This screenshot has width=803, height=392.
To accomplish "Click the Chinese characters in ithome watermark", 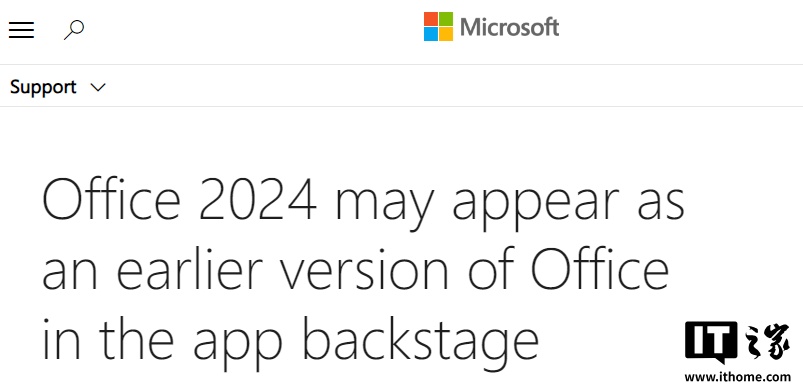I will tap(766, 341).
